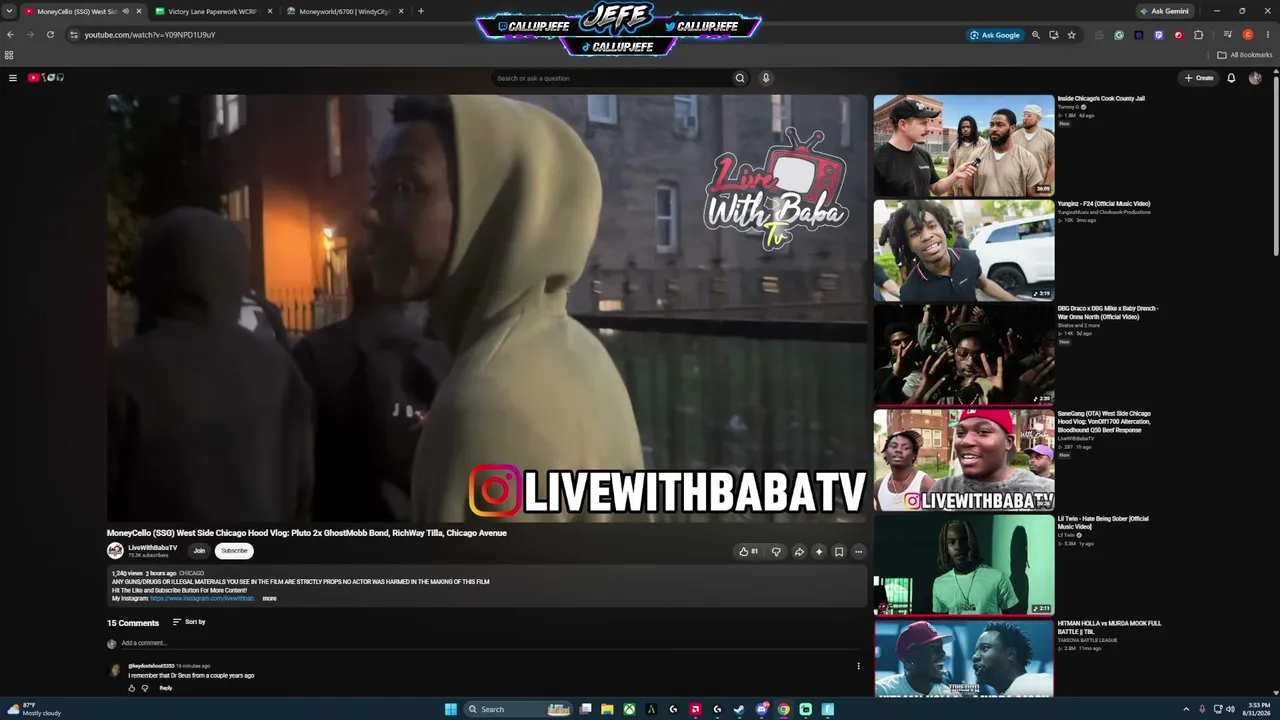Like the Dr Seus comment
The image size is (1280, 720).
coord(131,688)
